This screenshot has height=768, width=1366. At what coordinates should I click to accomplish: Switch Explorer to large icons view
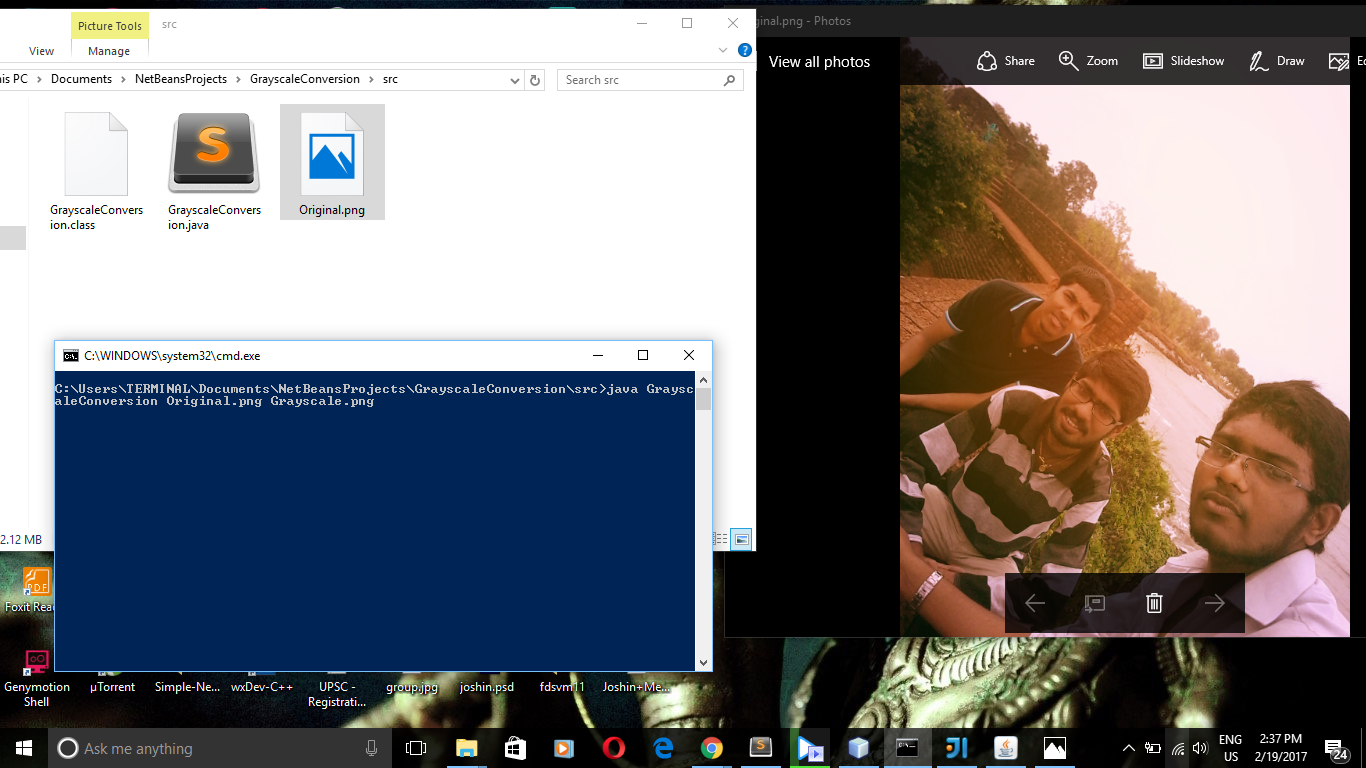(x=741, y=539)
